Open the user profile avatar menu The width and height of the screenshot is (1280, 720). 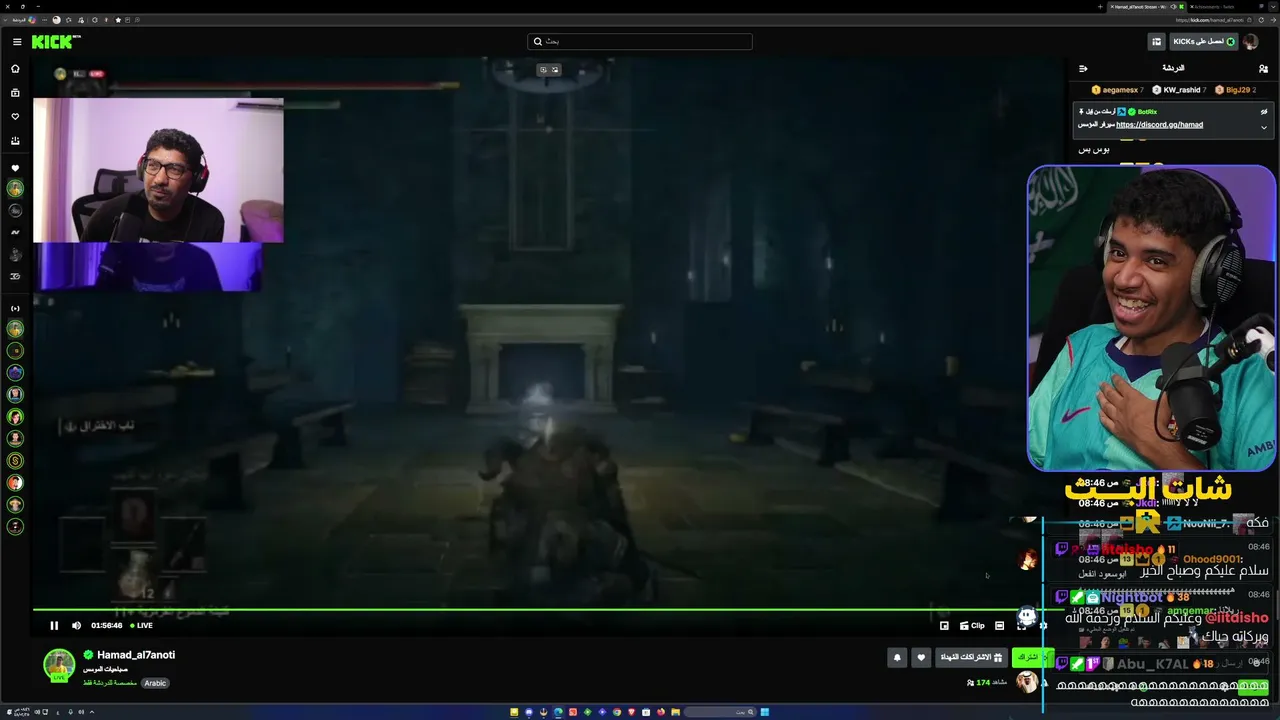point(1250,42)
